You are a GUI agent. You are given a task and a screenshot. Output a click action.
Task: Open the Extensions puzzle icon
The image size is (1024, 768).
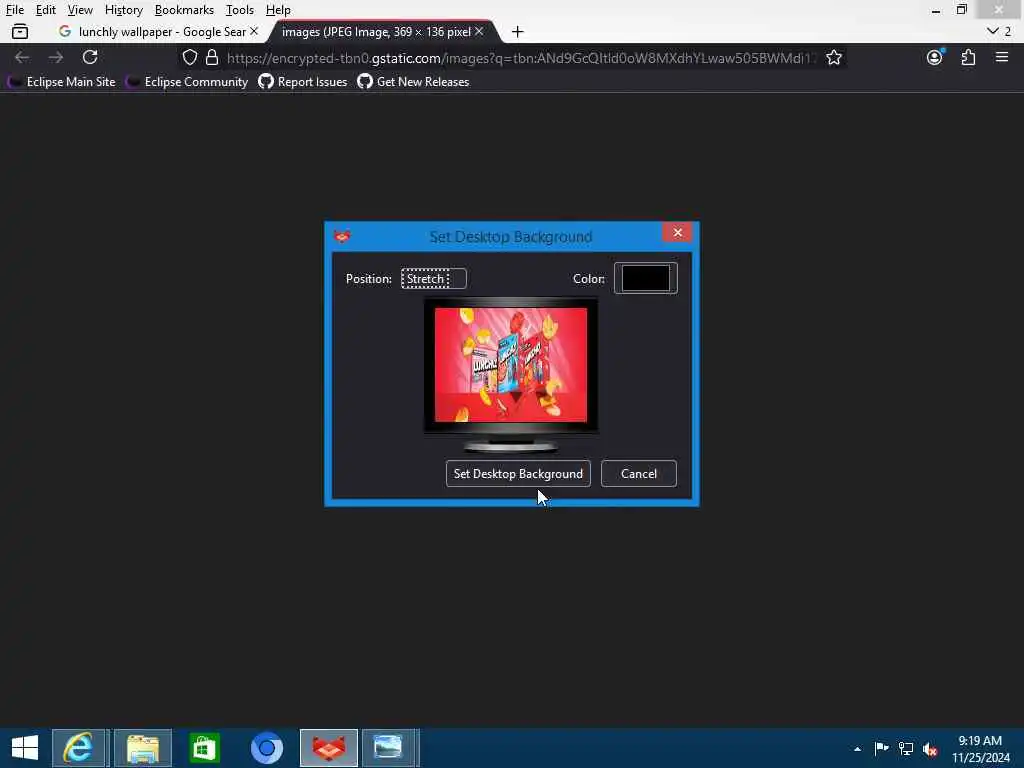[x=968, y=57]
